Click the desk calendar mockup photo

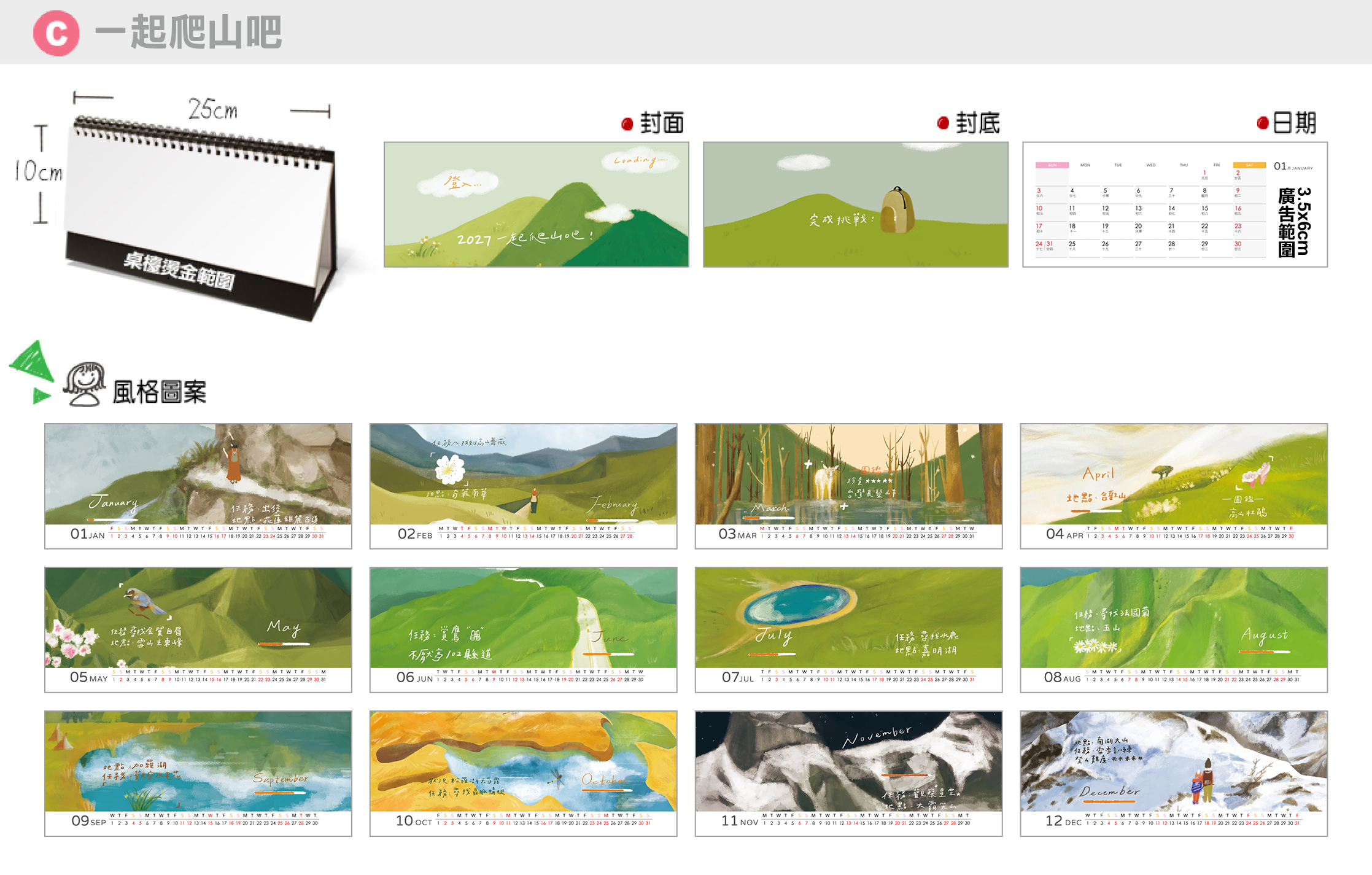tap(196, 215)
